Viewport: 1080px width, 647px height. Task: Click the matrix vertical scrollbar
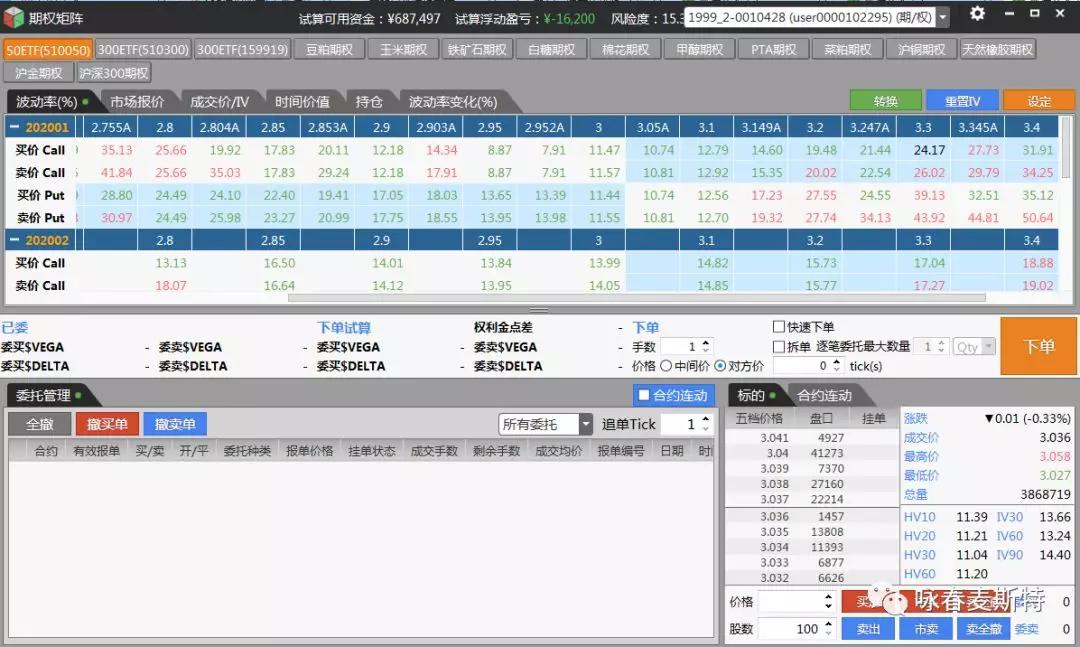pyautogui.click(x=1066, y=146)
